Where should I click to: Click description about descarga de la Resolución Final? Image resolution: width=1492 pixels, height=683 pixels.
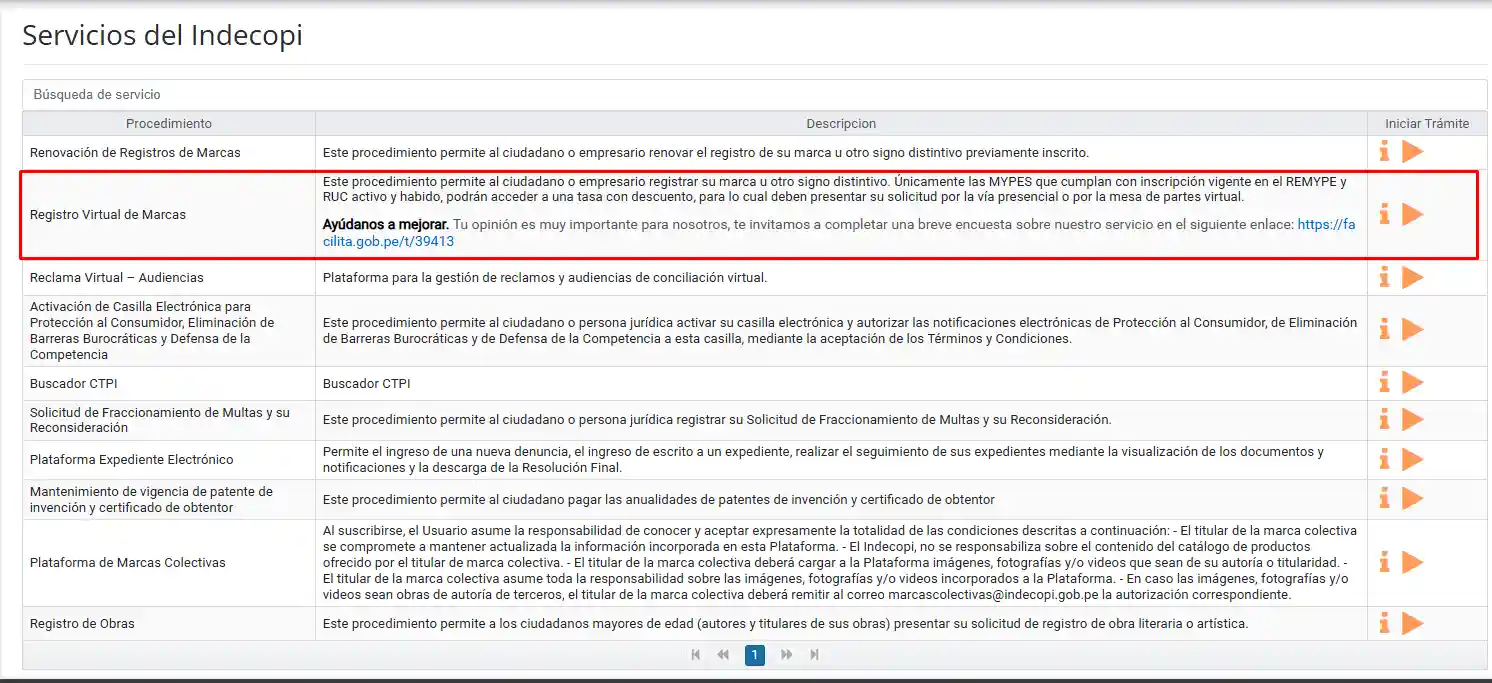(x=823, y=459)
